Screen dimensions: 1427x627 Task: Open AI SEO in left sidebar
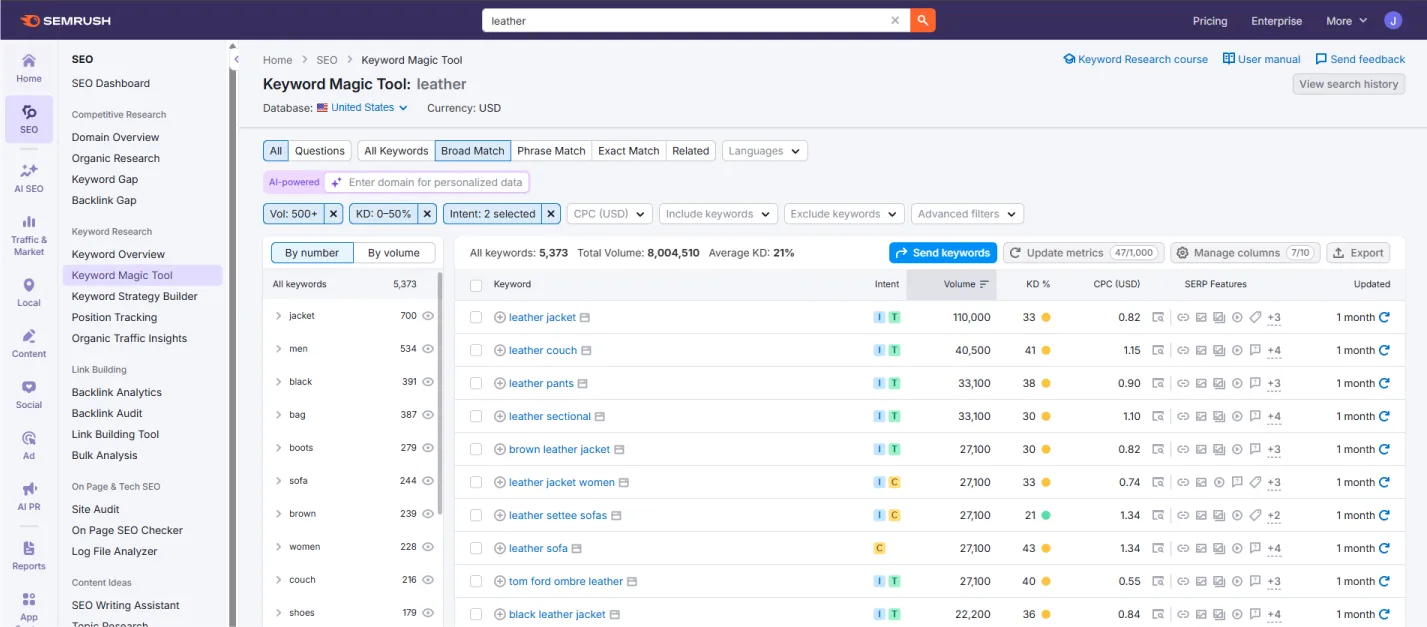29,178
